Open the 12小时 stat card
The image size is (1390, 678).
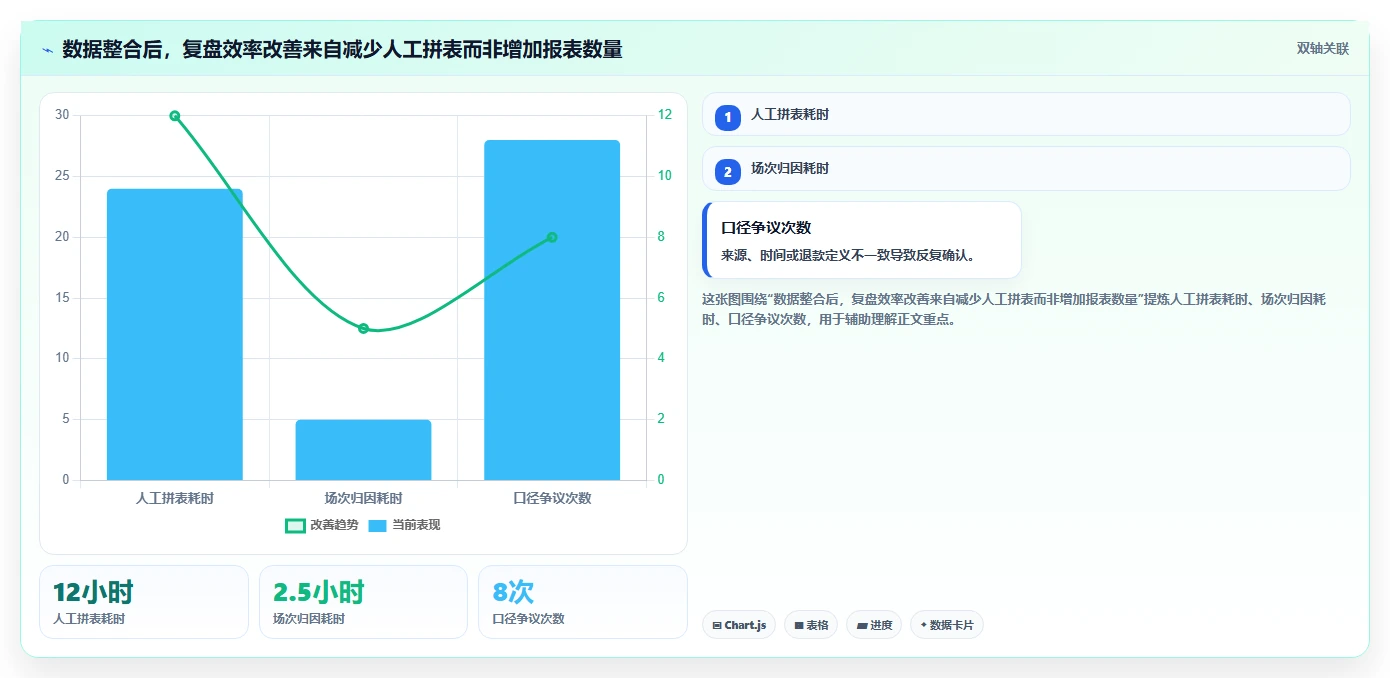[144, 602]
